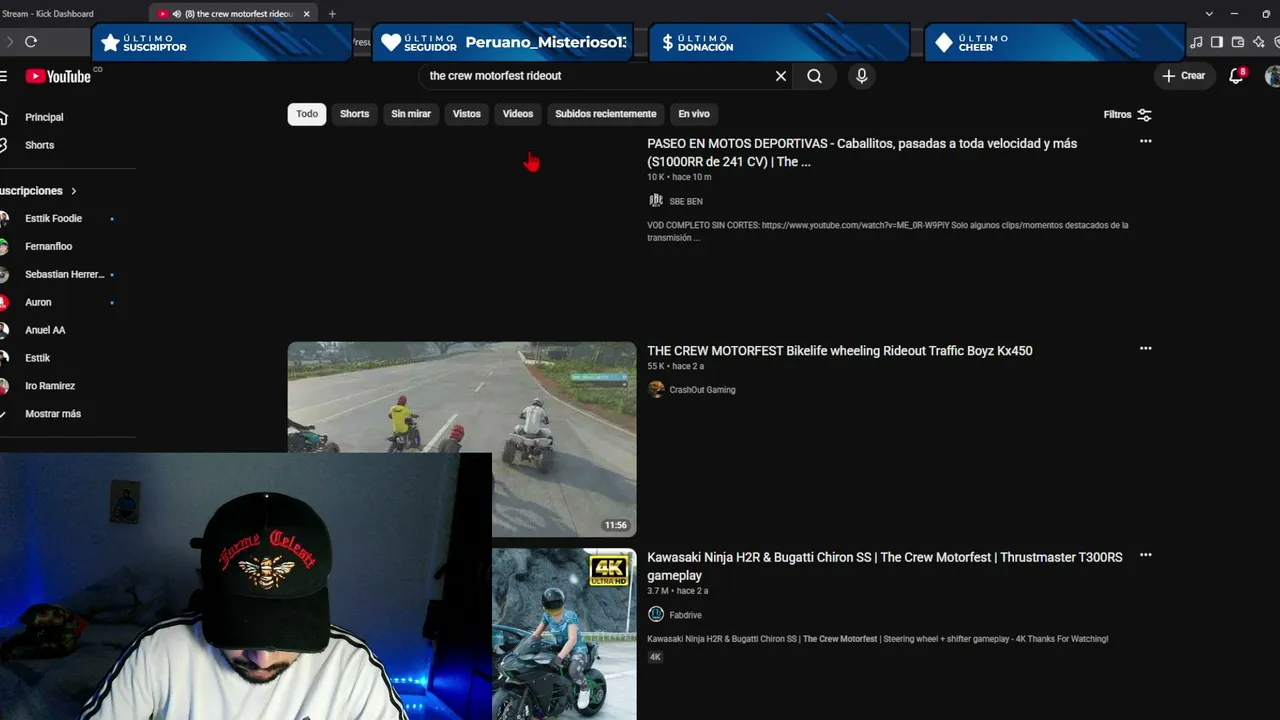The width and height of the screenshot is (1280, 720).
Task: Open Kawasaki Ninja H2R video thumbnail
Action: 564,634
